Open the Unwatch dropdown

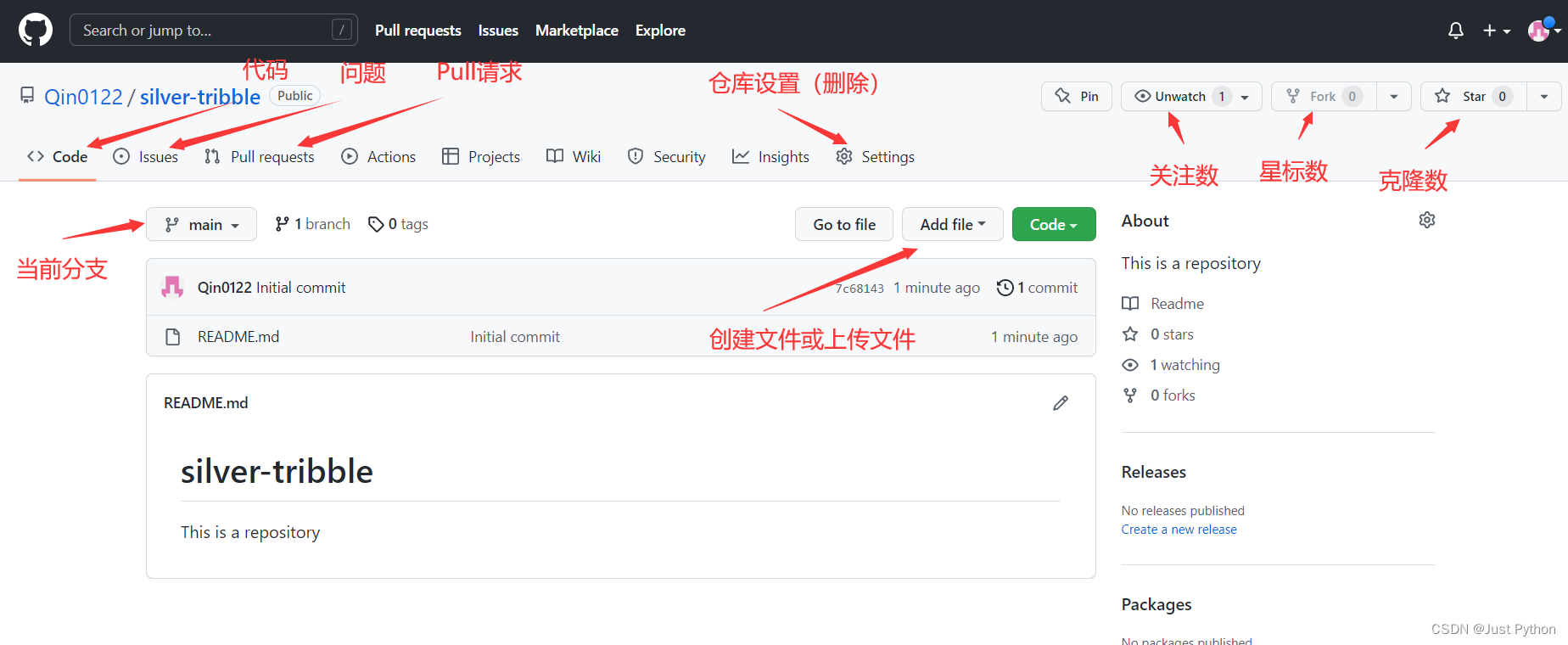click(1191, 96)
